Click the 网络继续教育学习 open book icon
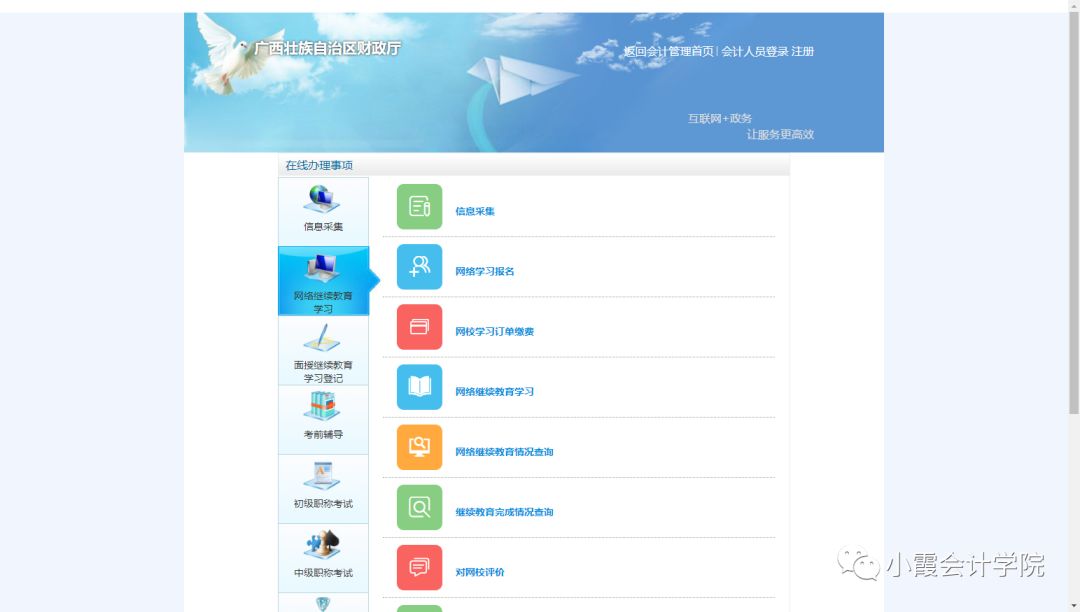Image resolution: width=1080 pixels, height=612 pixels. (x=418, y=388)
